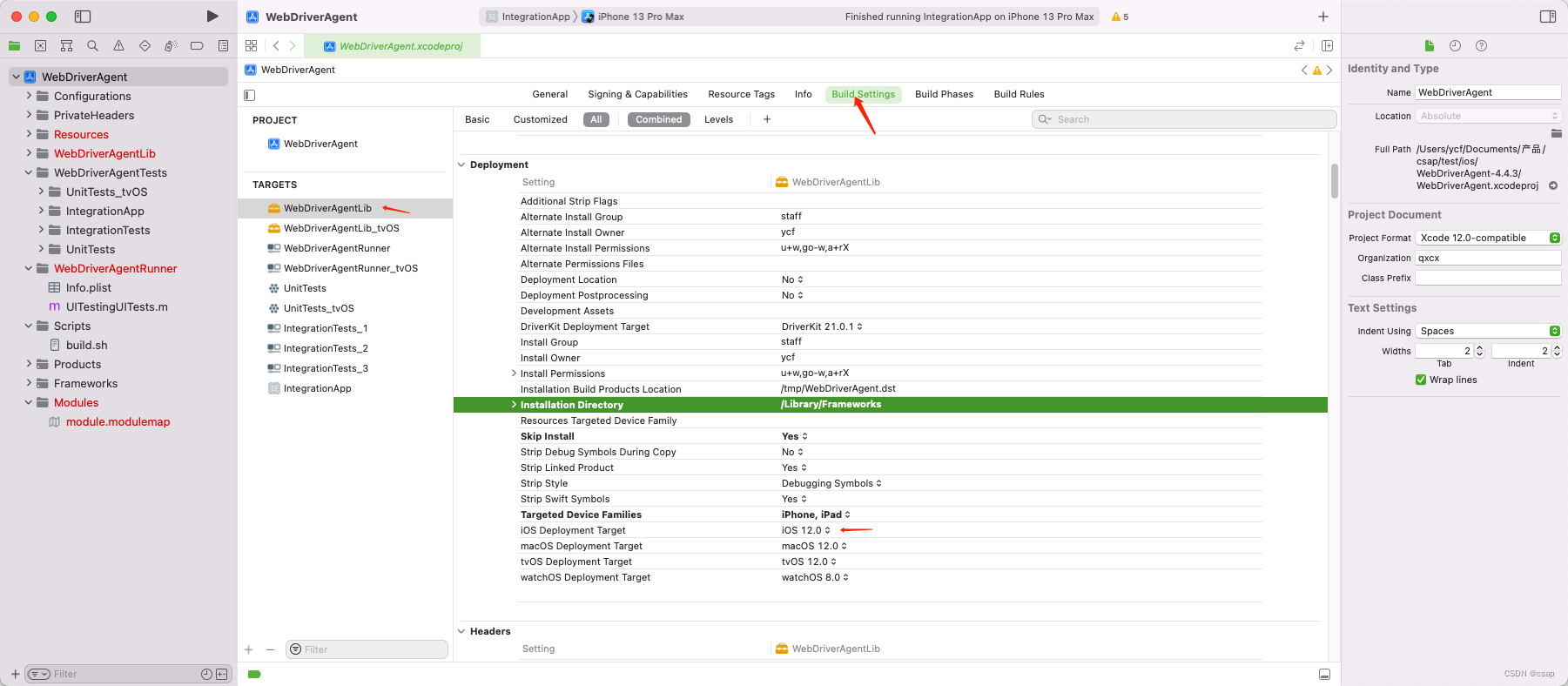Viewport: 1568px width, 686px height.
Task: Click the add plus in toolbar
Action: (x=1322, y=16)
